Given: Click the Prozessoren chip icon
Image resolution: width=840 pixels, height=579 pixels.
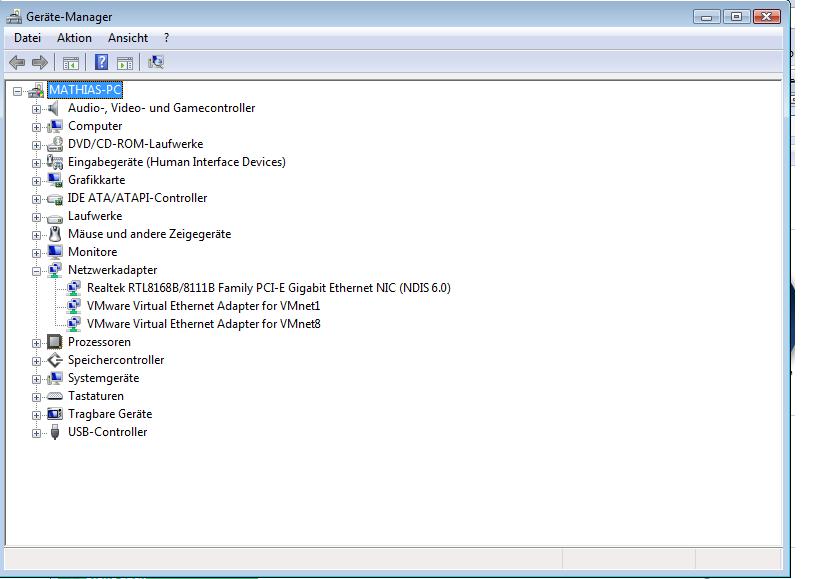Looking at the screenshot, I should [x=55, y=342].
